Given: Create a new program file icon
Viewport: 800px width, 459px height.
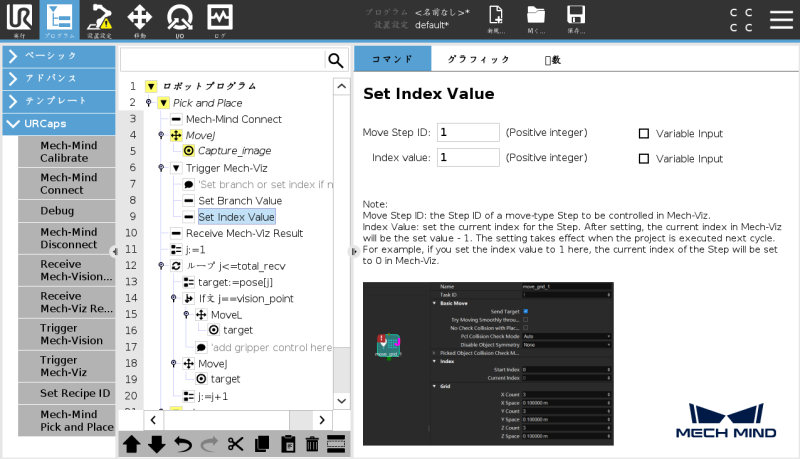Looking at the screenshot, I should click(x=496, y=19).
